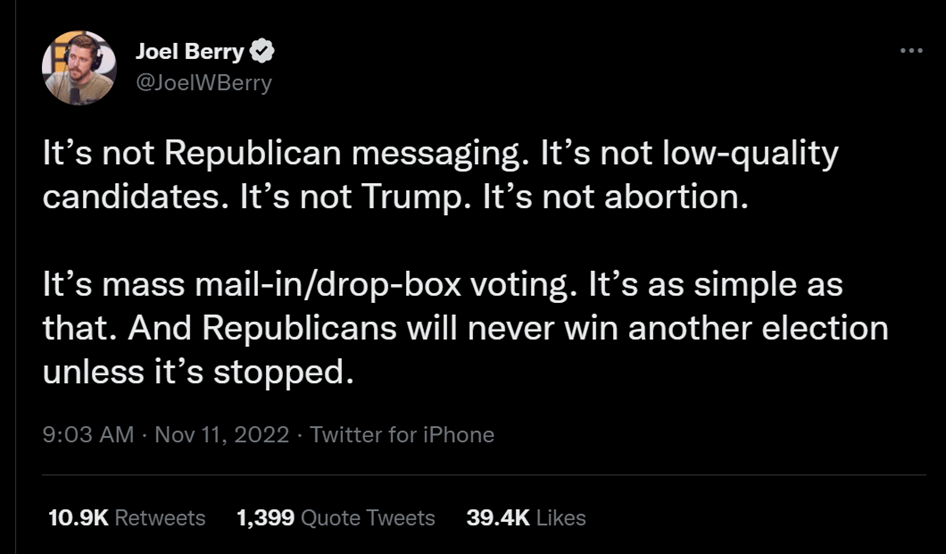Viewport: 946px width, 554px height.
Task: Open the tweet's more options ellipsis
Action: coord(909,51)
